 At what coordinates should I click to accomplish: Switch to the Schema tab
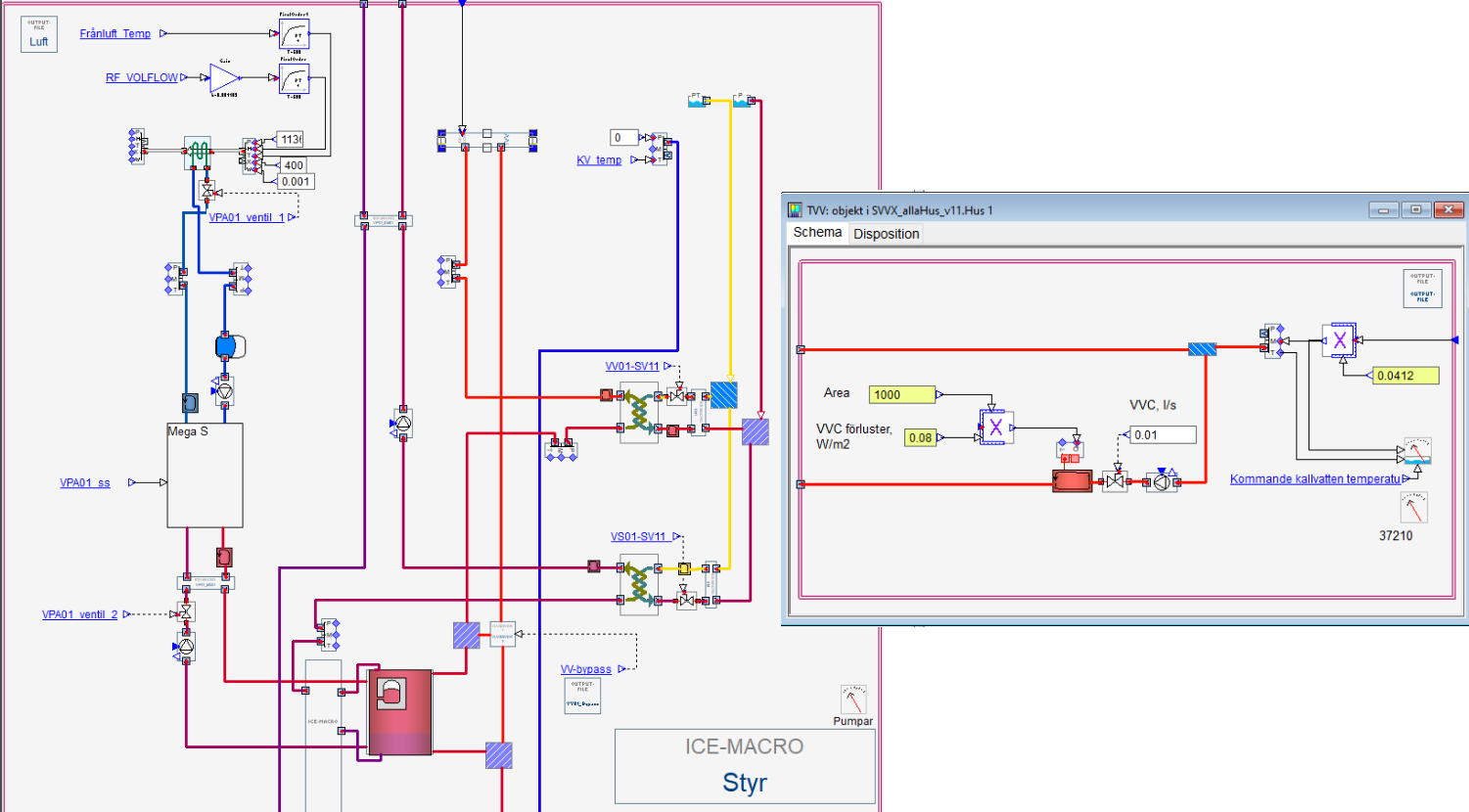[817, 233]
